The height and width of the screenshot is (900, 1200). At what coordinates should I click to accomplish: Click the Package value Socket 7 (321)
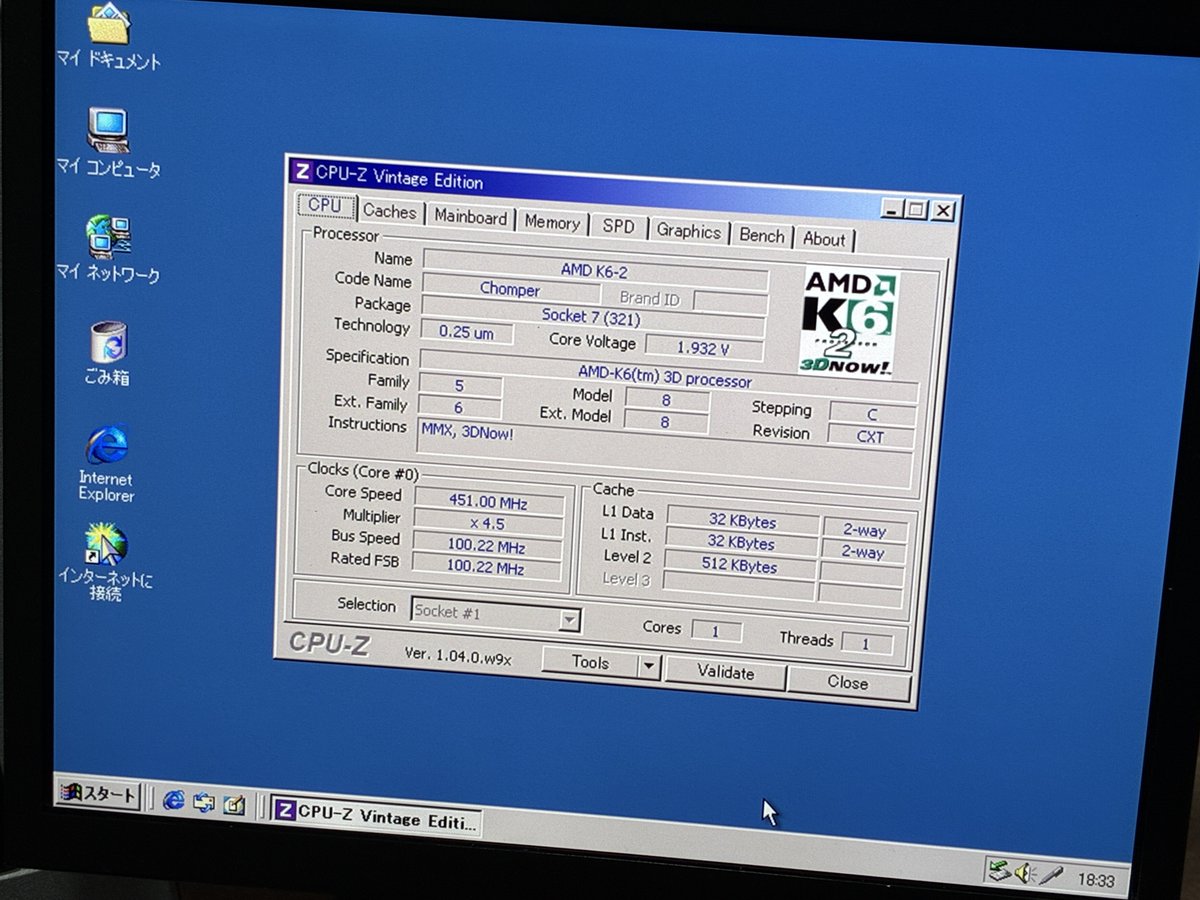[592, 316]
